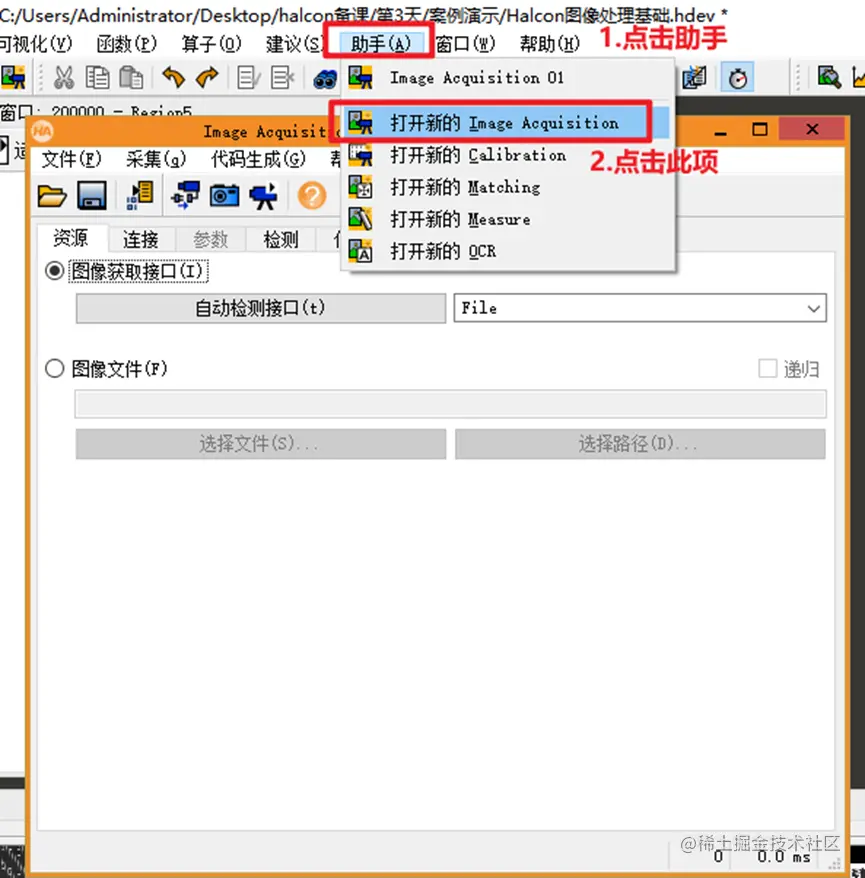The width and height of the screenshot is (865, 878).
Task: Open the 助手(A) menu
Action: pos(381,44)
